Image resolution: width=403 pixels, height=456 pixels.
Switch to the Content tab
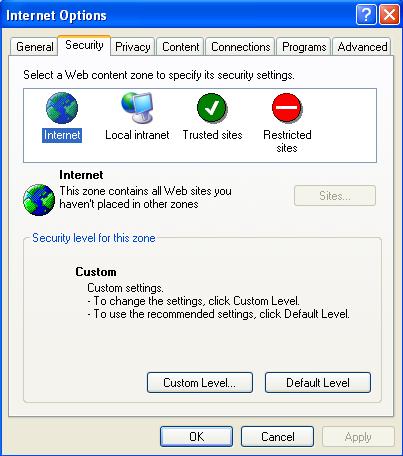tap(181, 47)
